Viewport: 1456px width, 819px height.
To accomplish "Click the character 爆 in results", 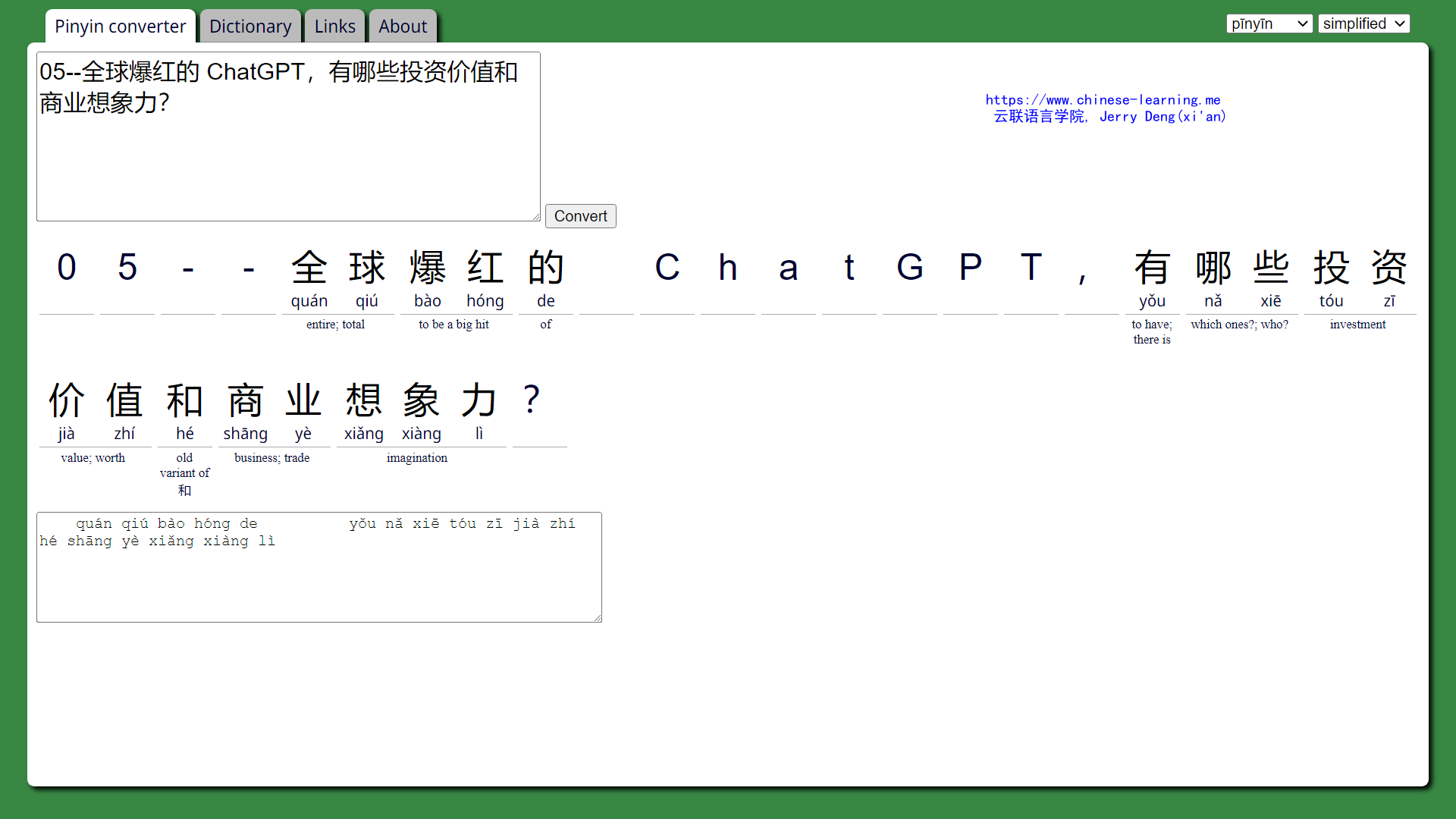I will [x=428, y=268].
